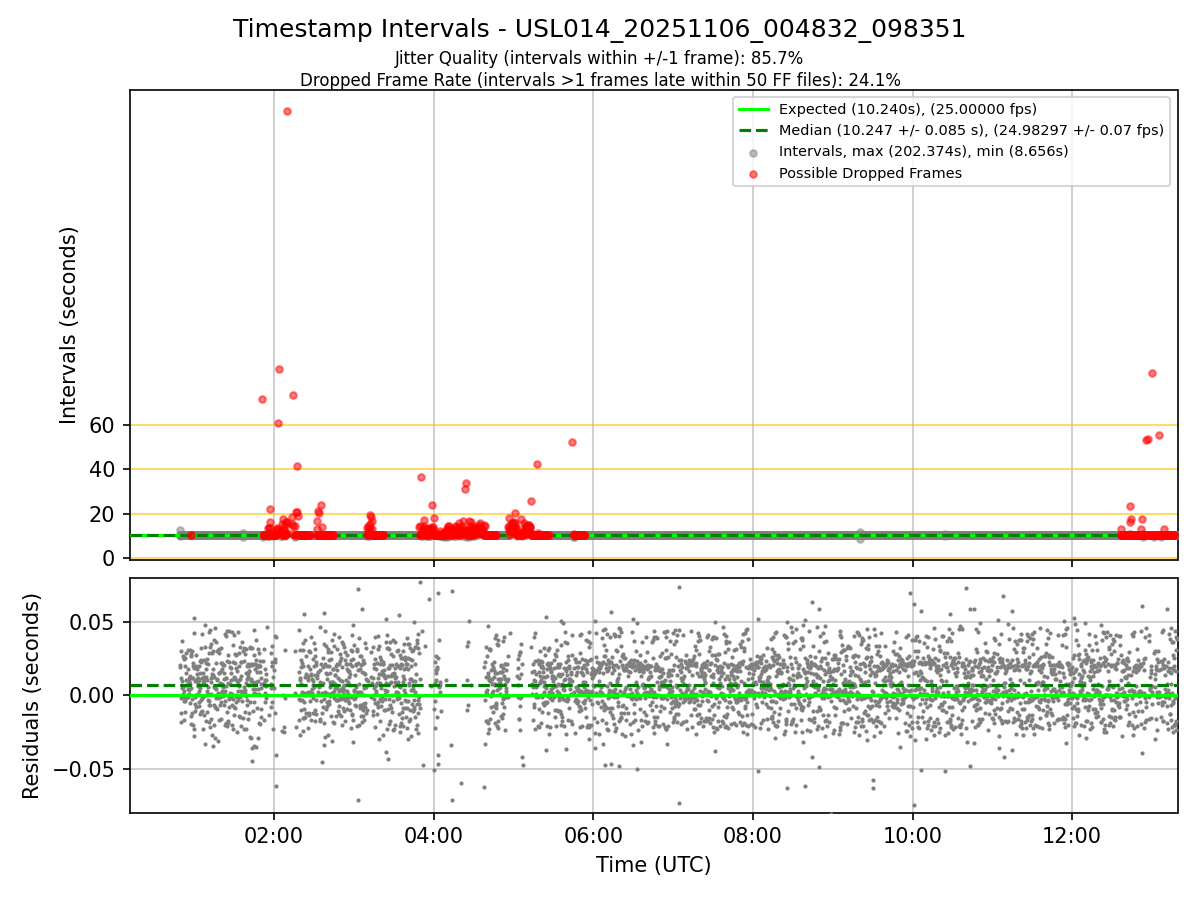Image resolution: width=1200 pixels, height=900 pixels.
Task: Click the legend entry 'Possible Dropped Frames'
Action: (x=870, y=173)
